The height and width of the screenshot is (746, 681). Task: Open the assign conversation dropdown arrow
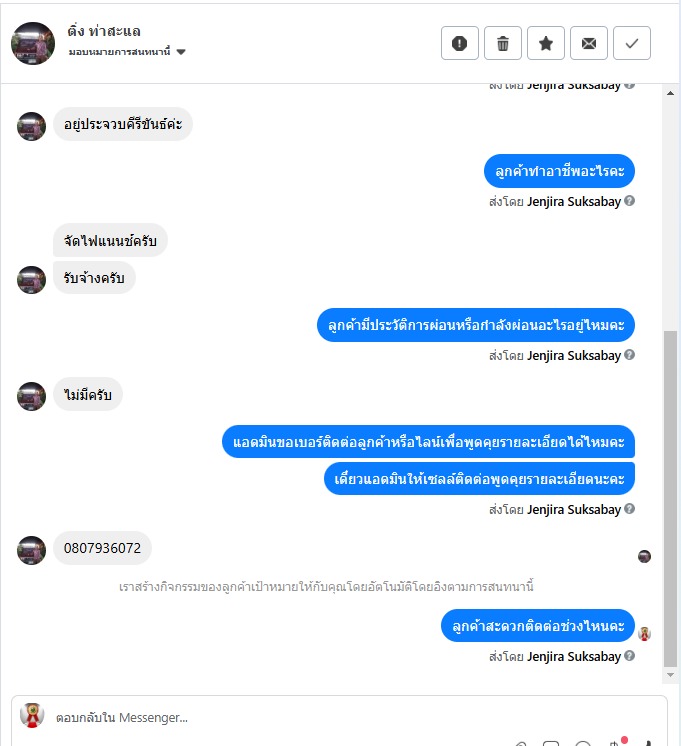coord(181,52)
